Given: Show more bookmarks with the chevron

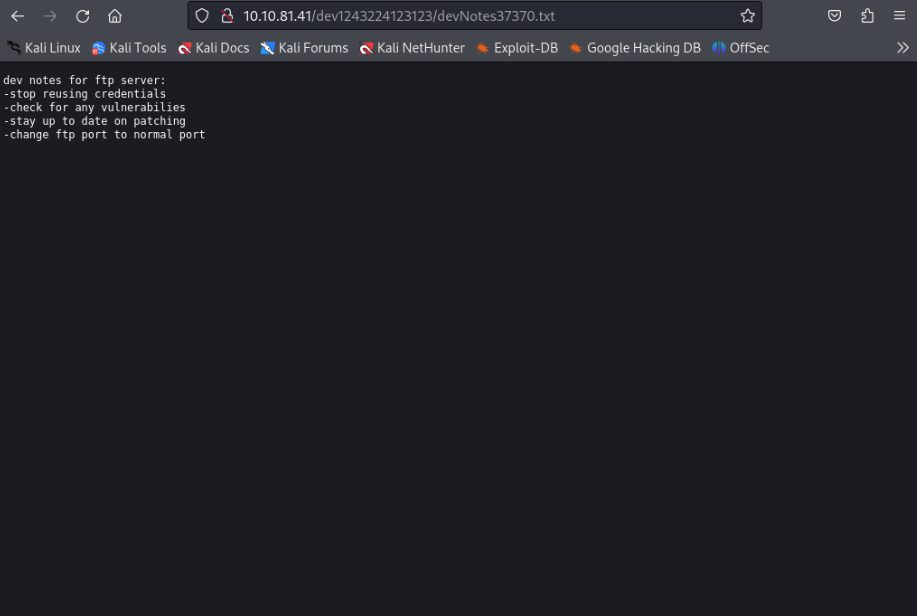Looking at the screenshot, I should tap(902, 48).
